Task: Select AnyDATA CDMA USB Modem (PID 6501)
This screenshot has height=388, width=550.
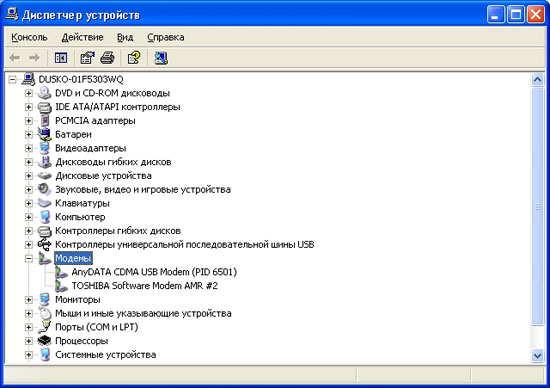Action: click(154, 272)
